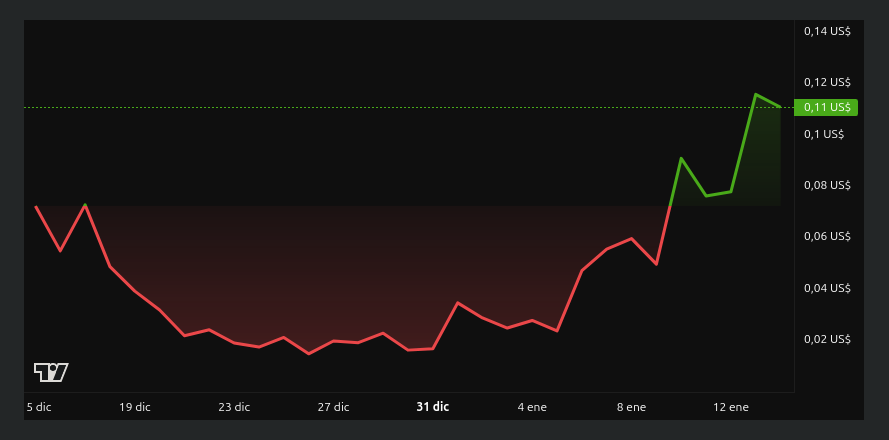Select the 23 dic date label
The image size is (889, 440).
pos(234,407)
